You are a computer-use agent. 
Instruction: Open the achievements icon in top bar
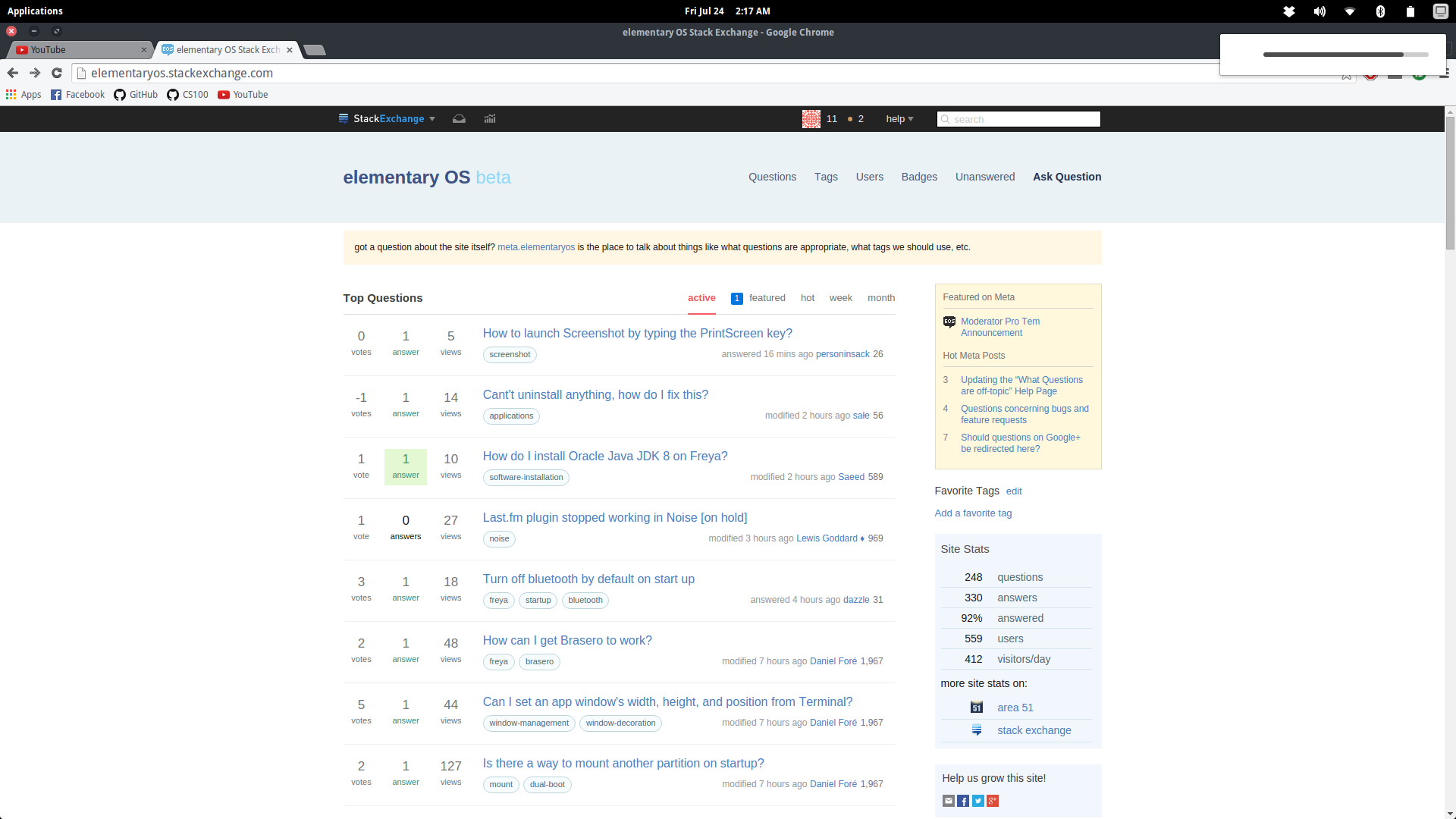pos(490,119)
